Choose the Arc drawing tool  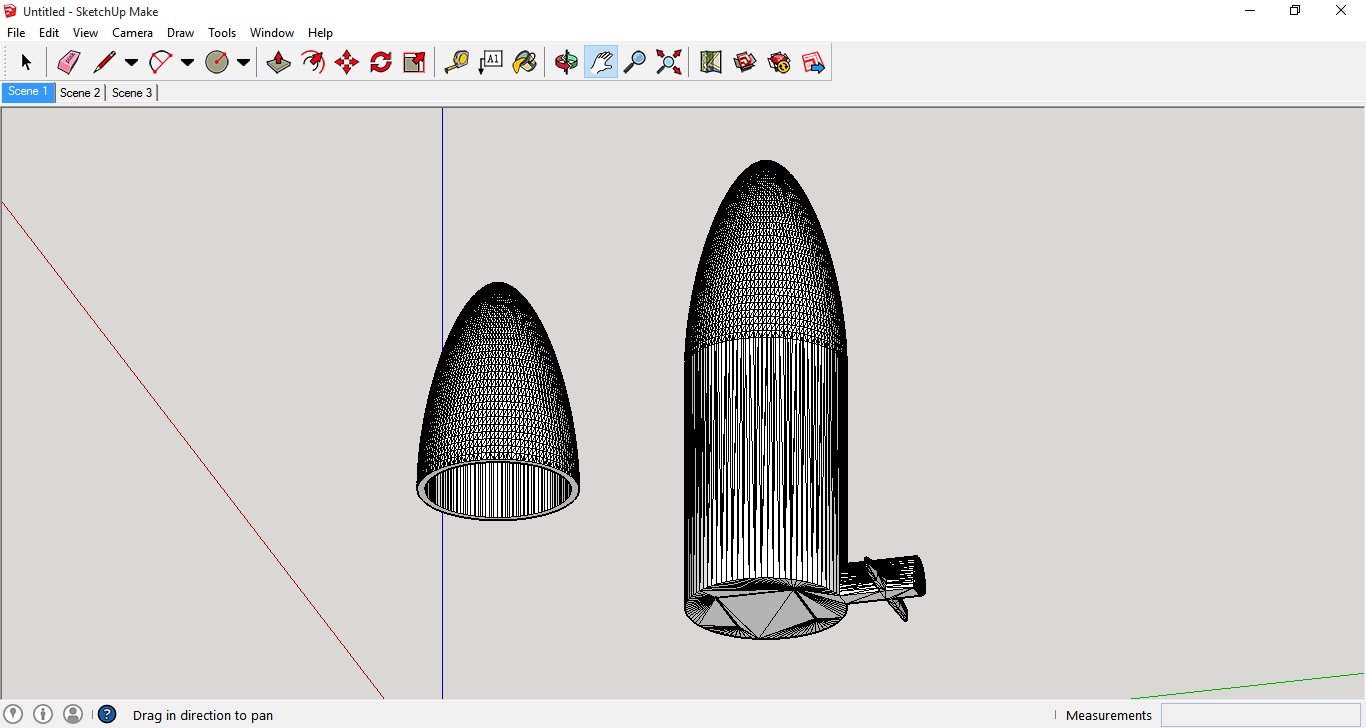pyautogui.click(x=161, y=62)
